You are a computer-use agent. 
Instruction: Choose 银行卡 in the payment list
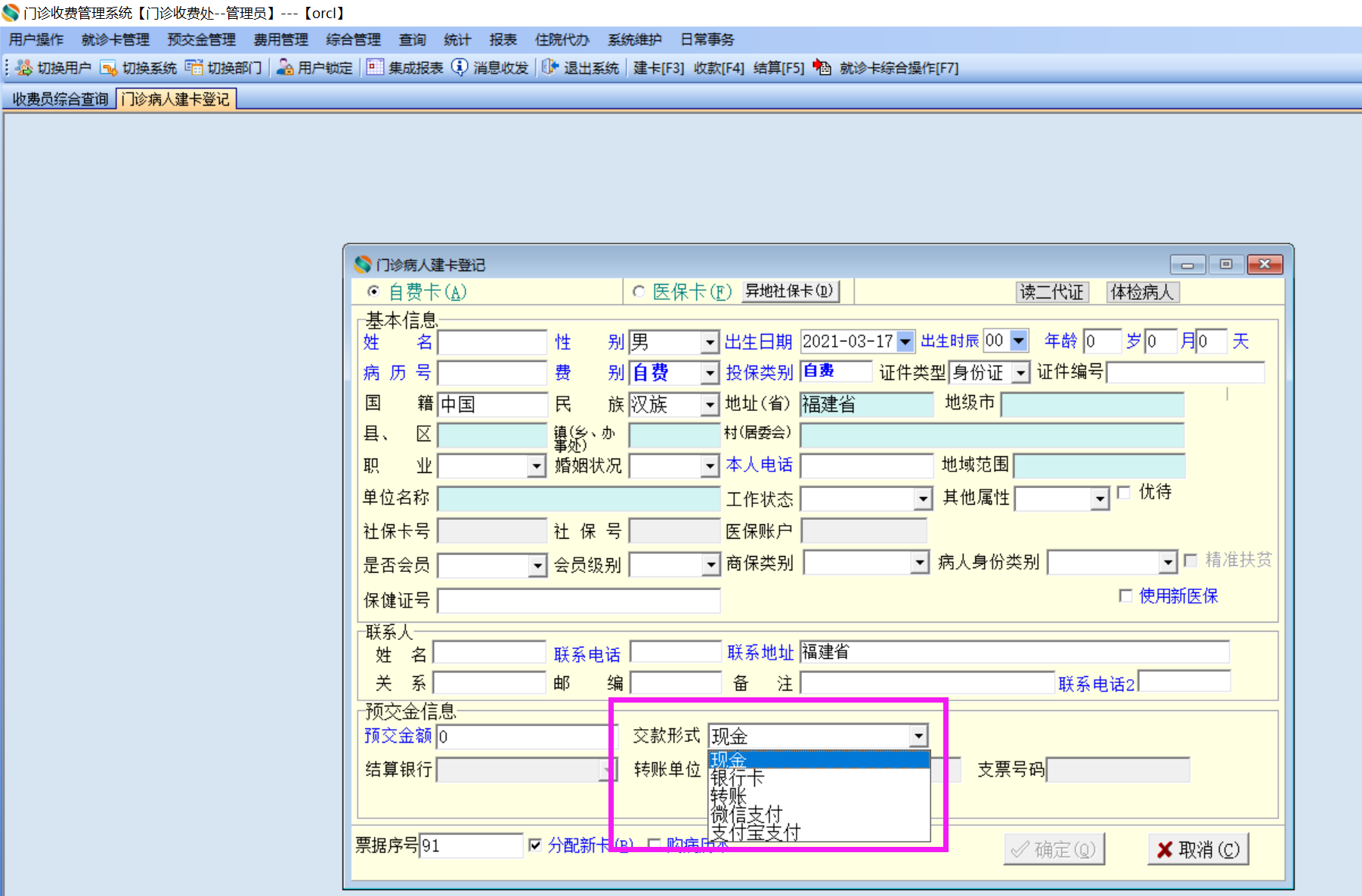pyautogui.click(x=819, y=778)
